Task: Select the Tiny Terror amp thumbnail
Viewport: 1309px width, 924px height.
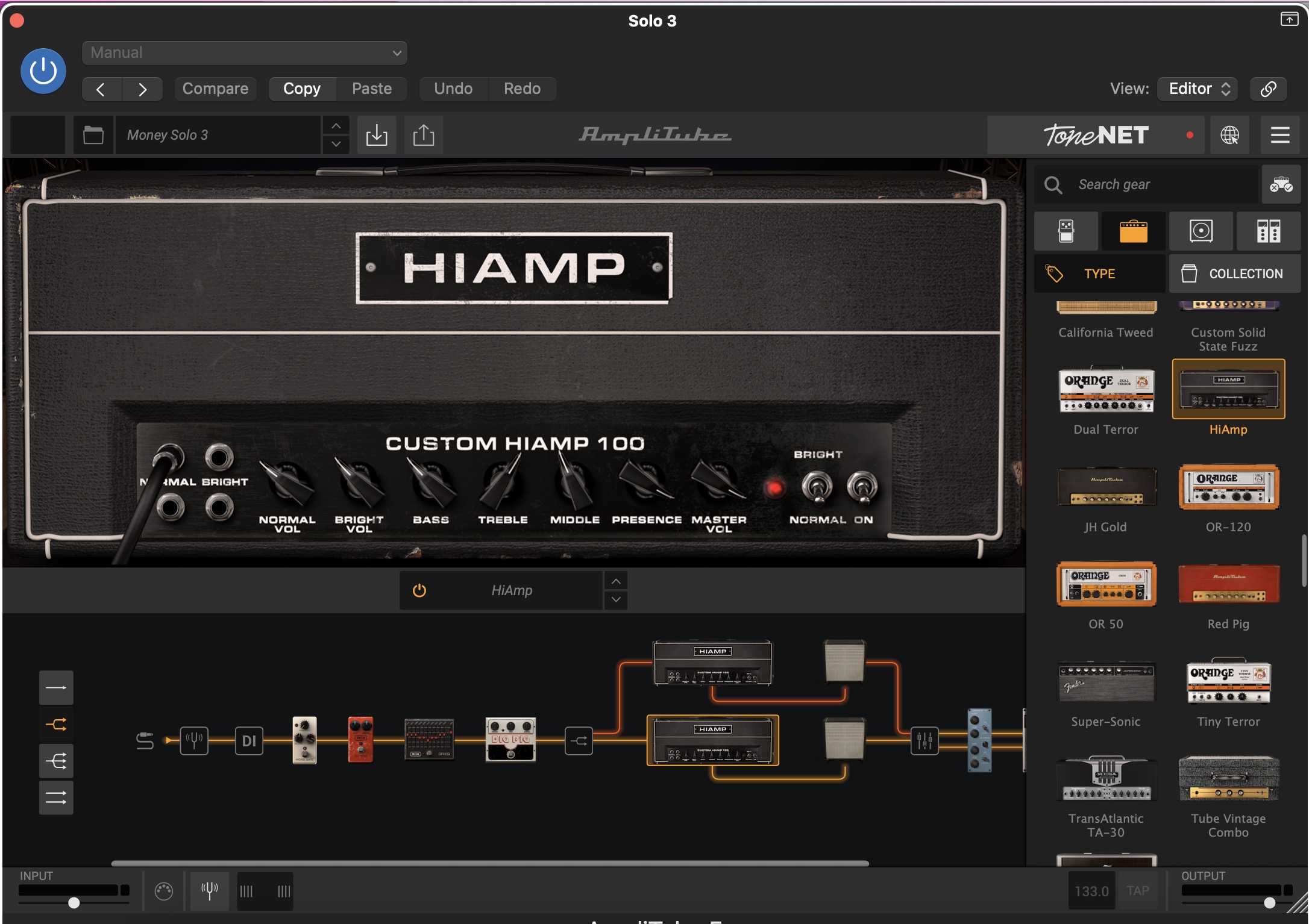Action: [x=1228, y=681]
